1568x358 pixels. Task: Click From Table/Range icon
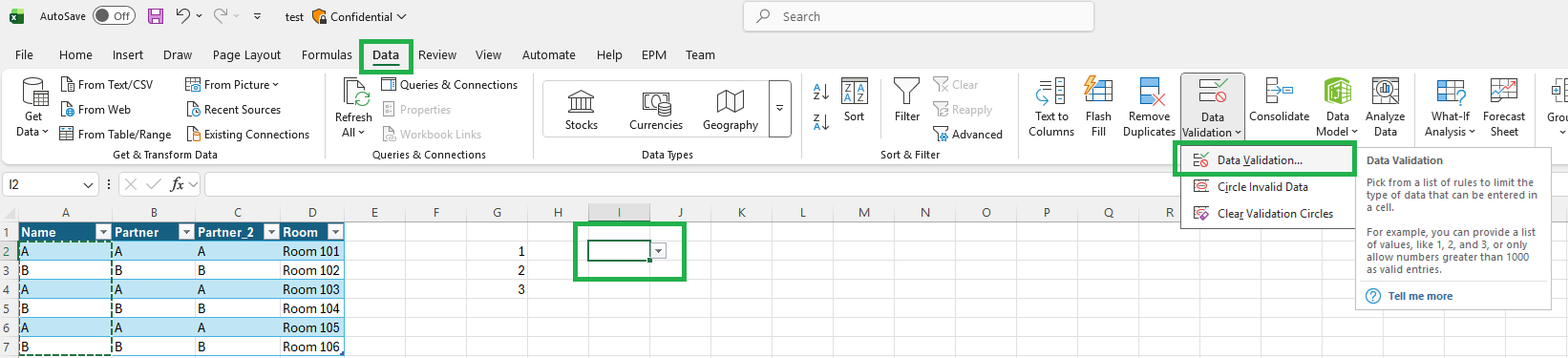pos(116,134)
